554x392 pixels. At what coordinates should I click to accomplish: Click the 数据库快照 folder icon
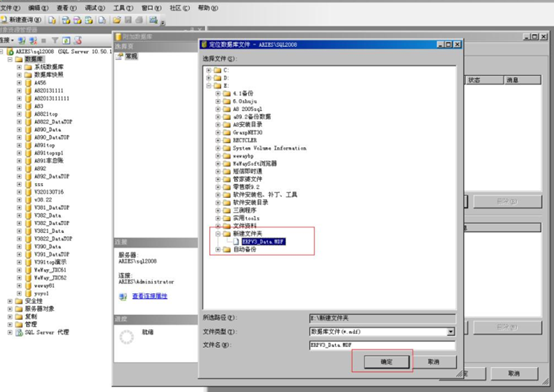point(28,75)
